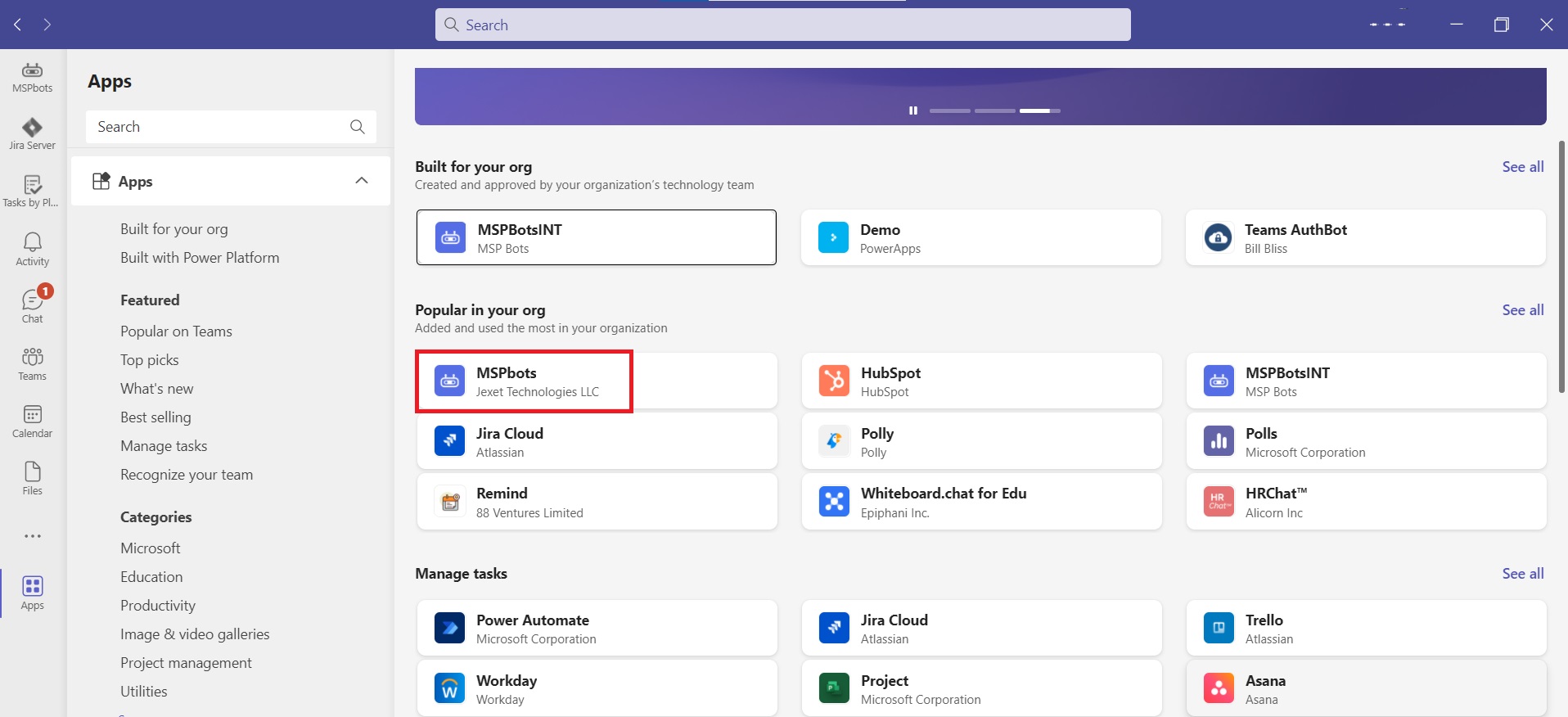This screenshot has width=1568, height=717.
Task: Select Popular on Teams in Featured
Action: click(176, 331)
